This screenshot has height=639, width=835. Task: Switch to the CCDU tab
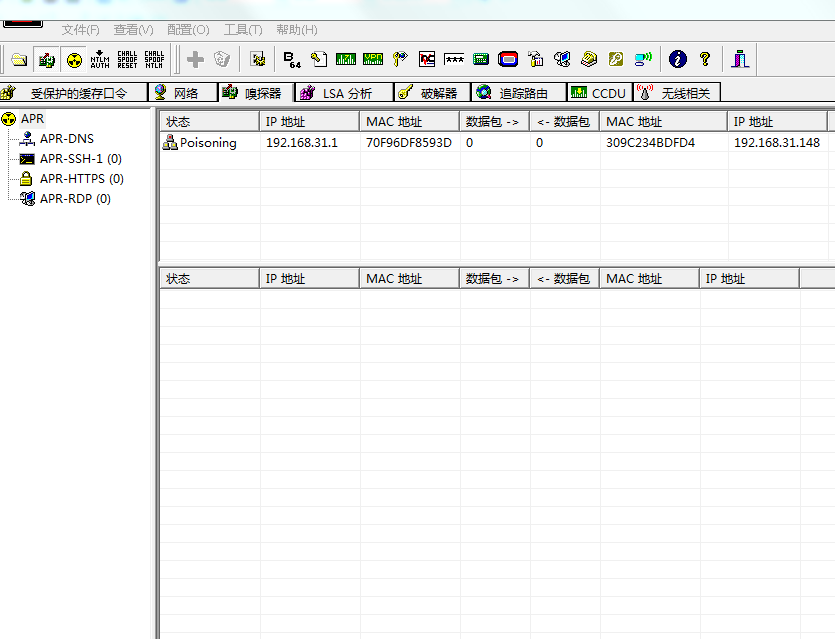tap(600, 93)
